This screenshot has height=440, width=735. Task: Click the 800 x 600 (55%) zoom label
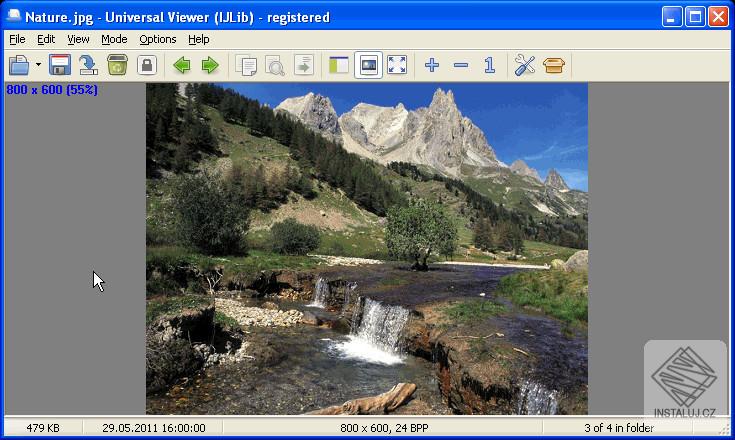(52, 89)
